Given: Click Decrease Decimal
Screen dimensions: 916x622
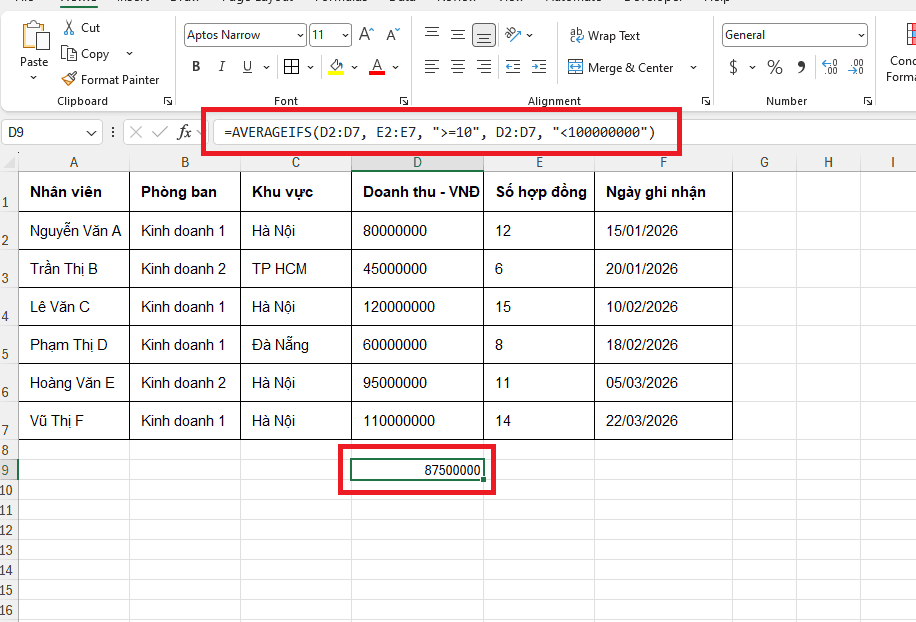Looking at the screenshot, I should (856, 67).
